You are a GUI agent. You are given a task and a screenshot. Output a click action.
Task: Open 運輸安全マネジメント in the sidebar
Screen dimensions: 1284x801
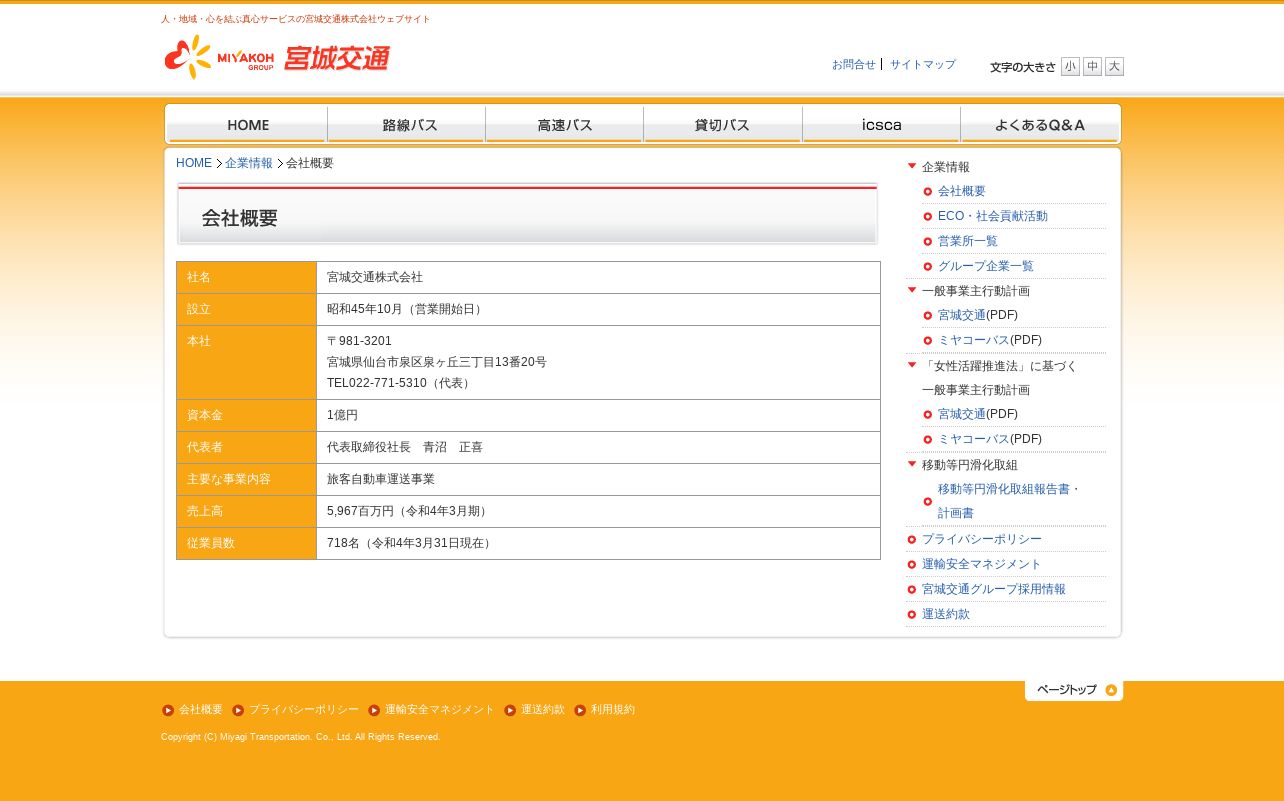(982, 564)
